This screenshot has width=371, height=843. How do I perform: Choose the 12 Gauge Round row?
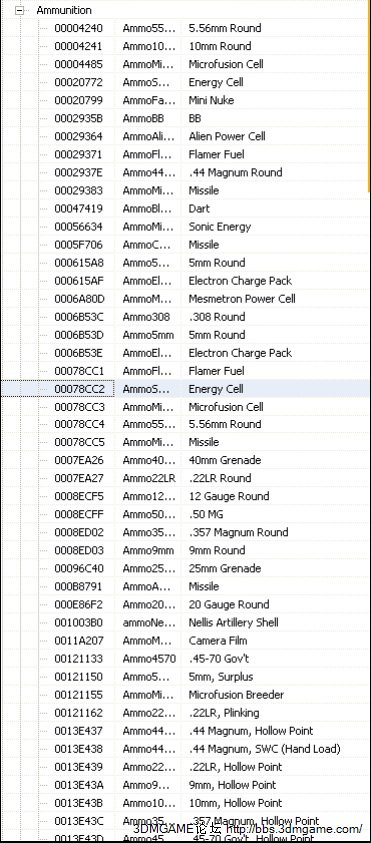pos(184,496)
